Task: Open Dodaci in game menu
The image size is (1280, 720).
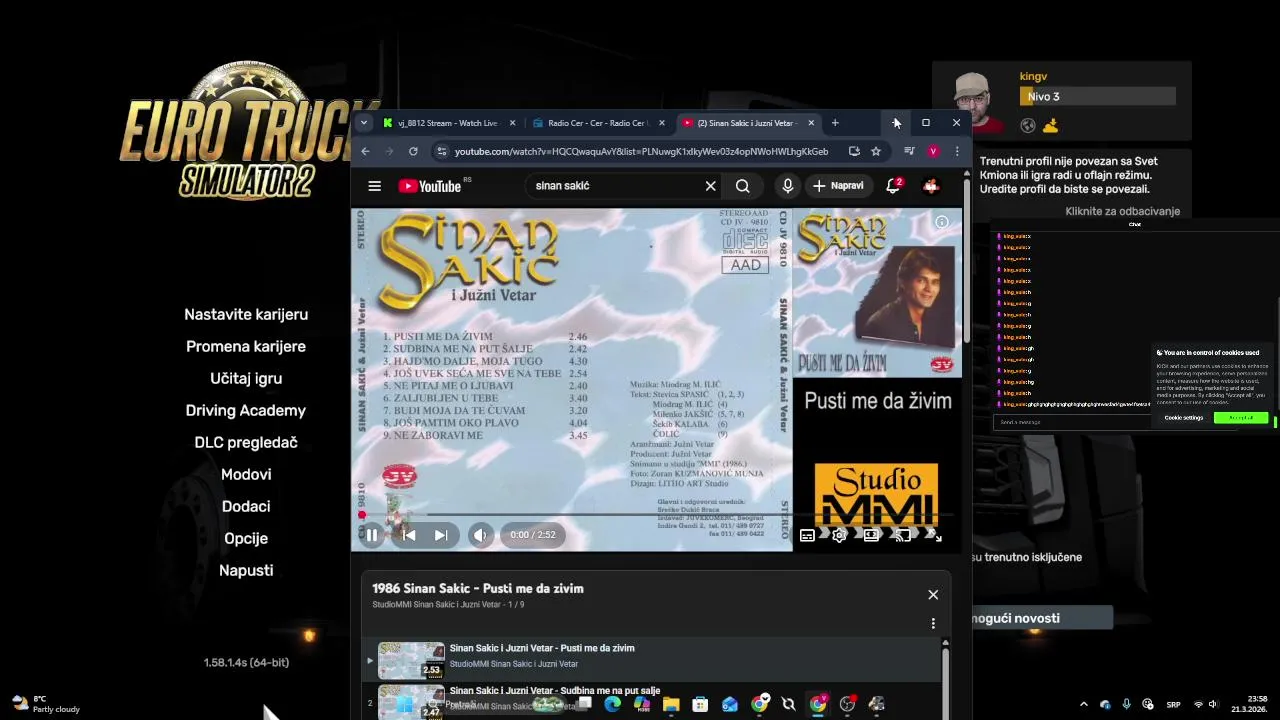Action: (246, 506)
